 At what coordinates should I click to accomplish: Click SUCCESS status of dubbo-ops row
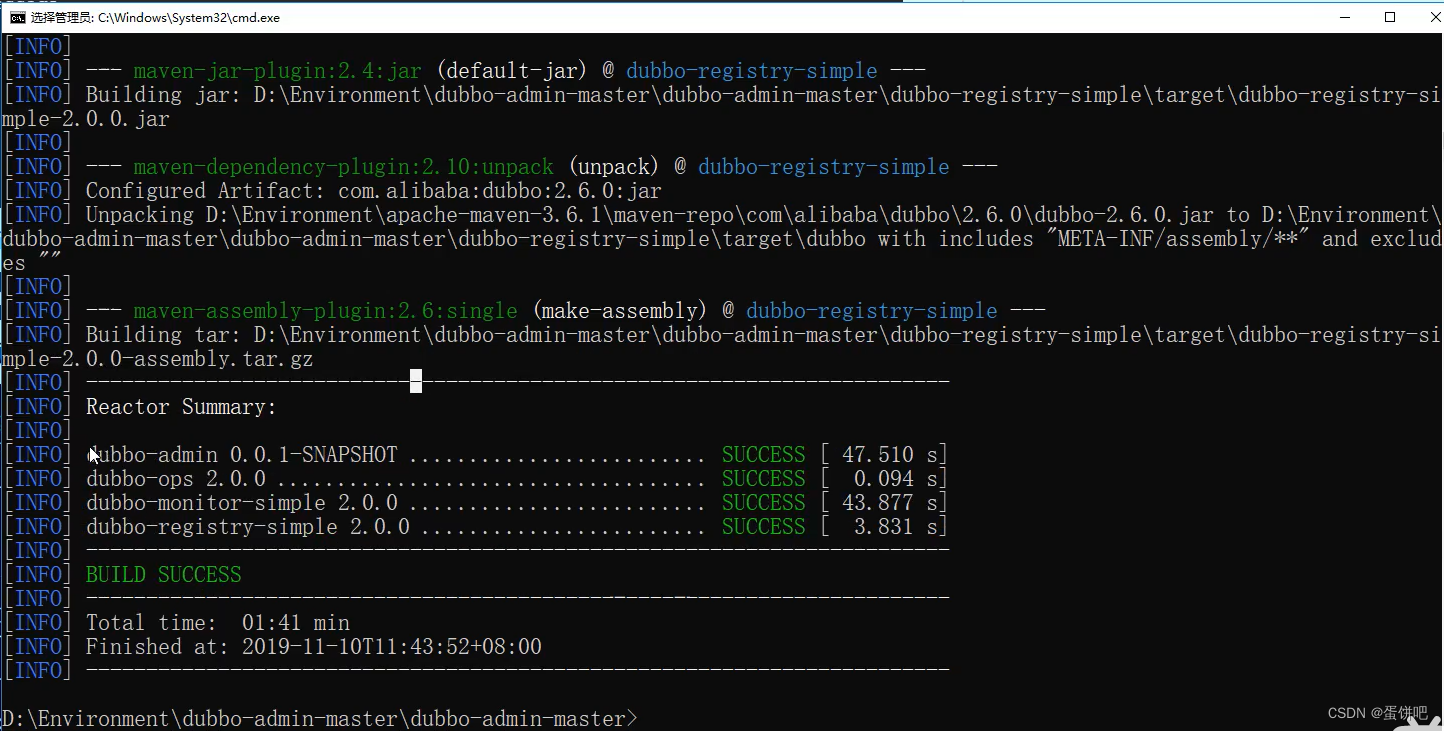click(764, 479)
